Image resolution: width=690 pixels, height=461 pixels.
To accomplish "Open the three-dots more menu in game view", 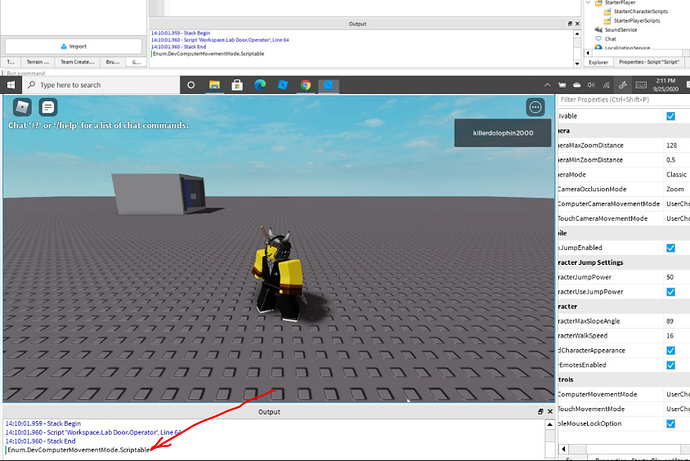I will tap(535, 107).
